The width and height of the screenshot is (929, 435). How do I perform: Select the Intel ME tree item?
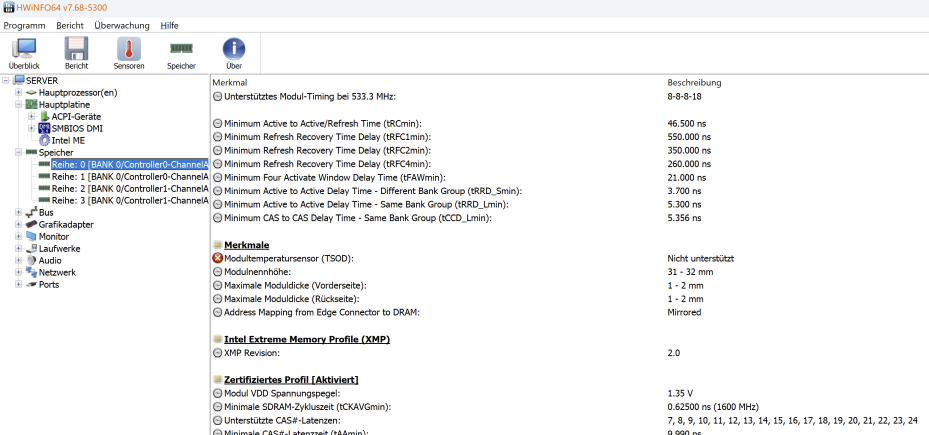coord(68,140)
